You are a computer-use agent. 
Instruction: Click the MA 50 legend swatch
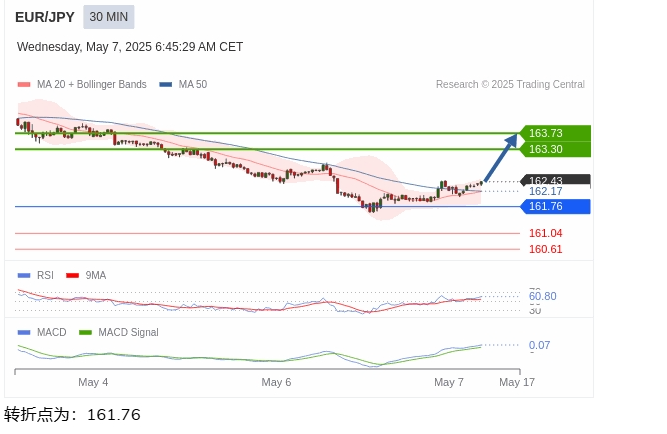coord(165,84)
